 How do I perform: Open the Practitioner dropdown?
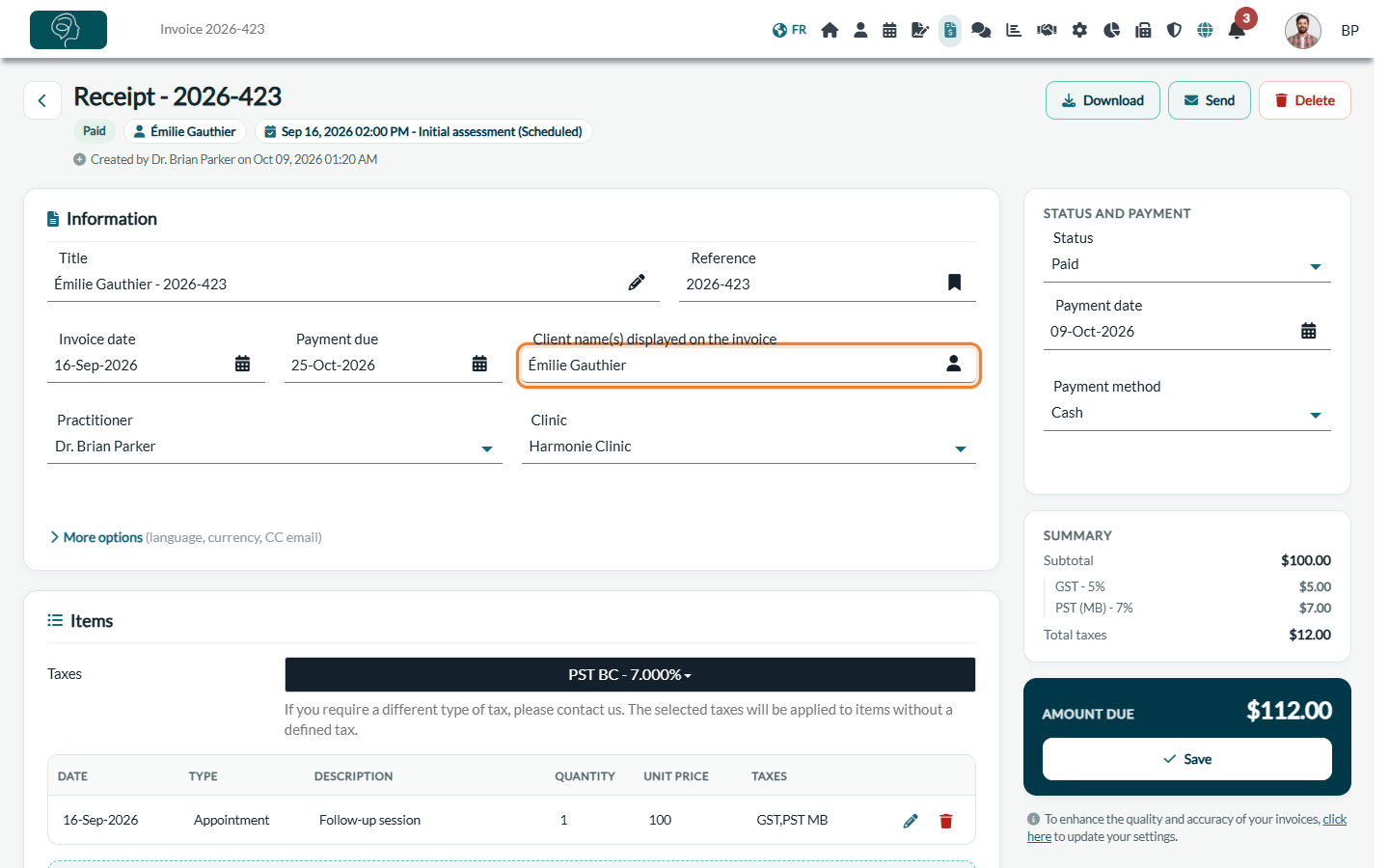[x=275, y=447]
